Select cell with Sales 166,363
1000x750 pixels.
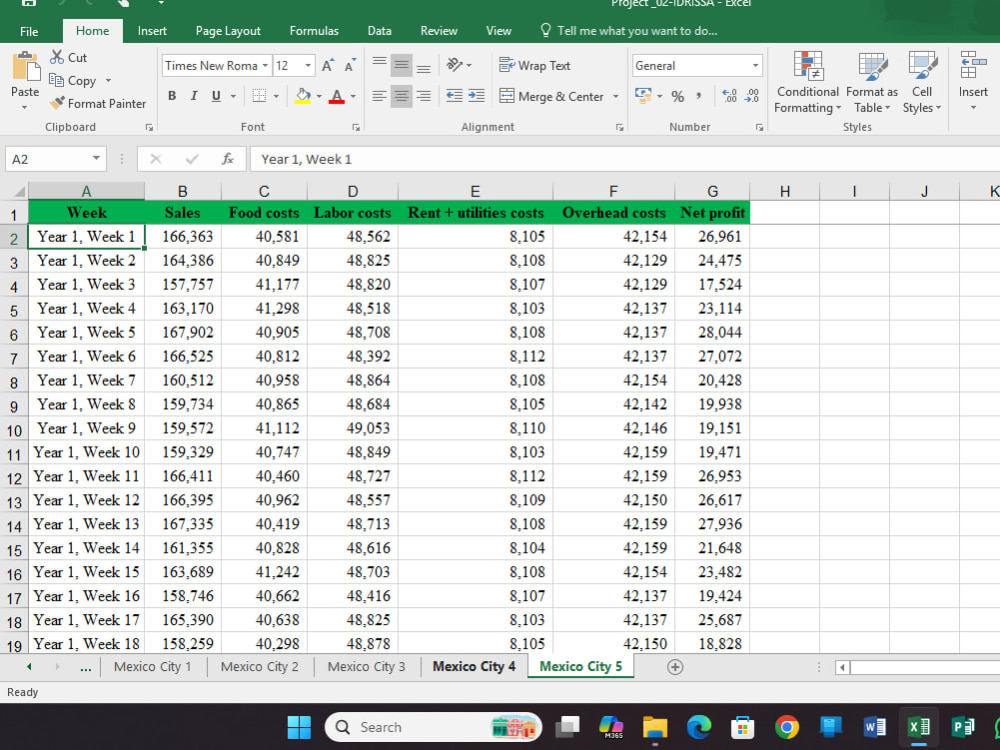[182, 237]
